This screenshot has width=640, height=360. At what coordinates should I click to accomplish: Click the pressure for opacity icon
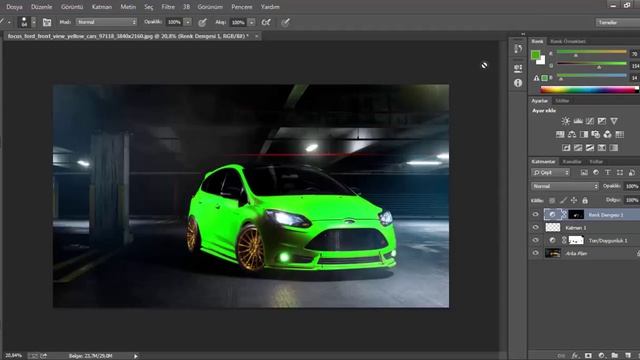click(x=202, y=22)
